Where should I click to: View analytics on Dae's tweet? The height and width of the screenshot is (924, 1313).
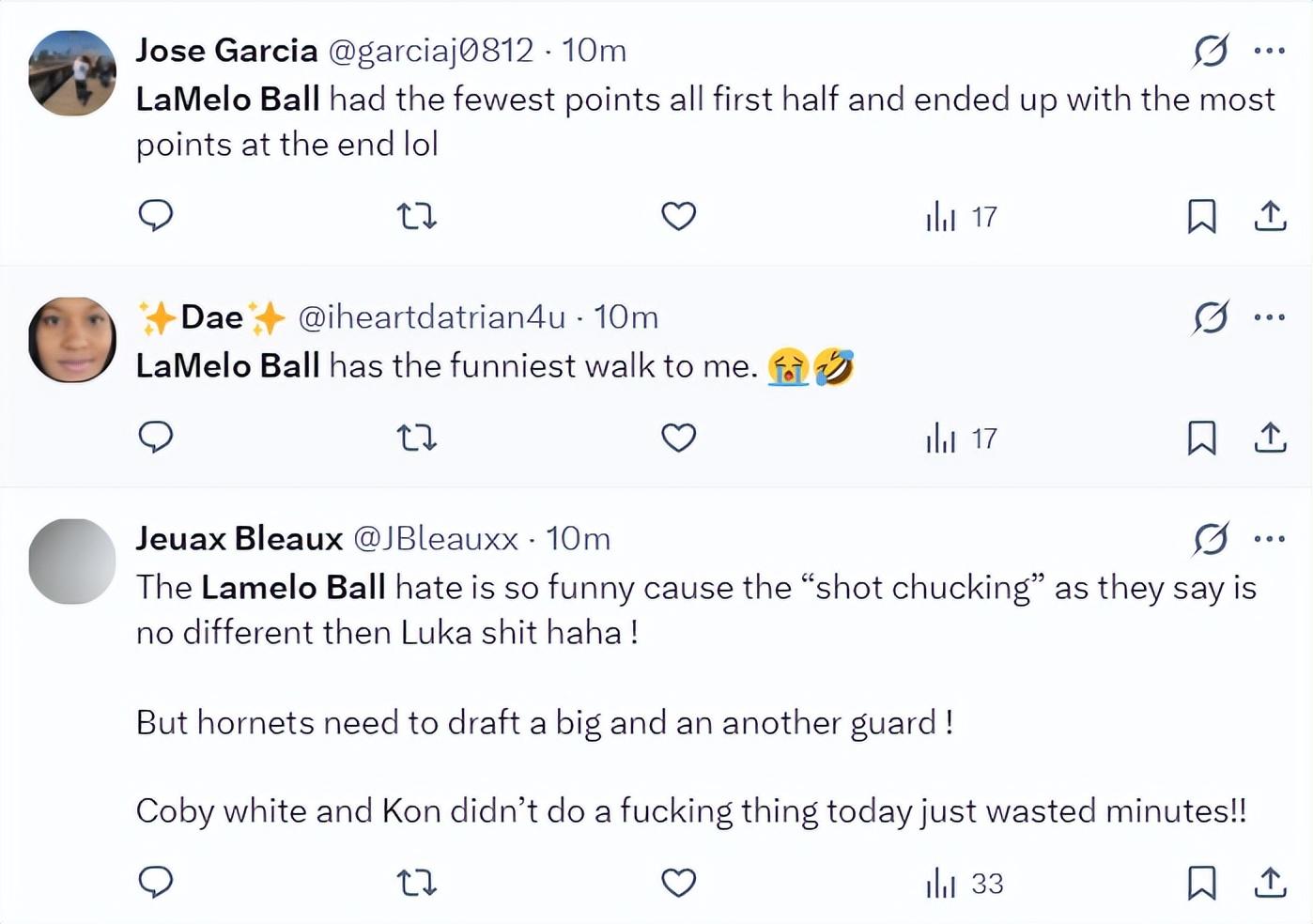click(x=961, y=439)
